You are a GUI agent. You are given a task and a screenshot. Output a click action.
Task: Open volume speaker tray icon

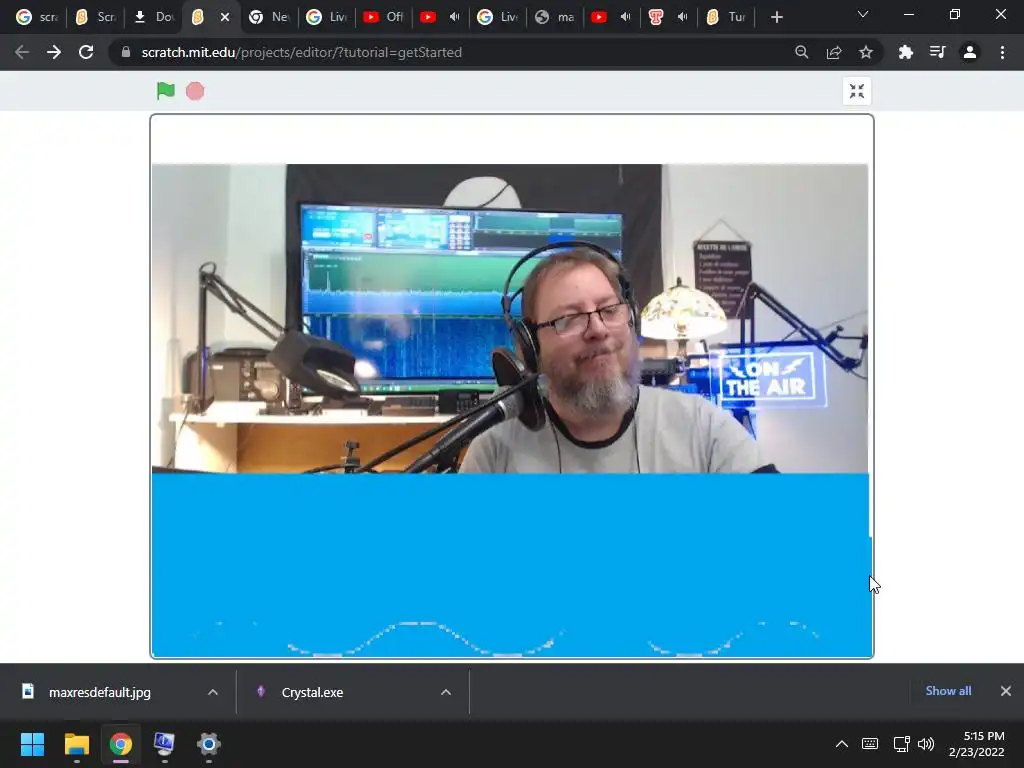pyautogui.click(x=926, y=744)
